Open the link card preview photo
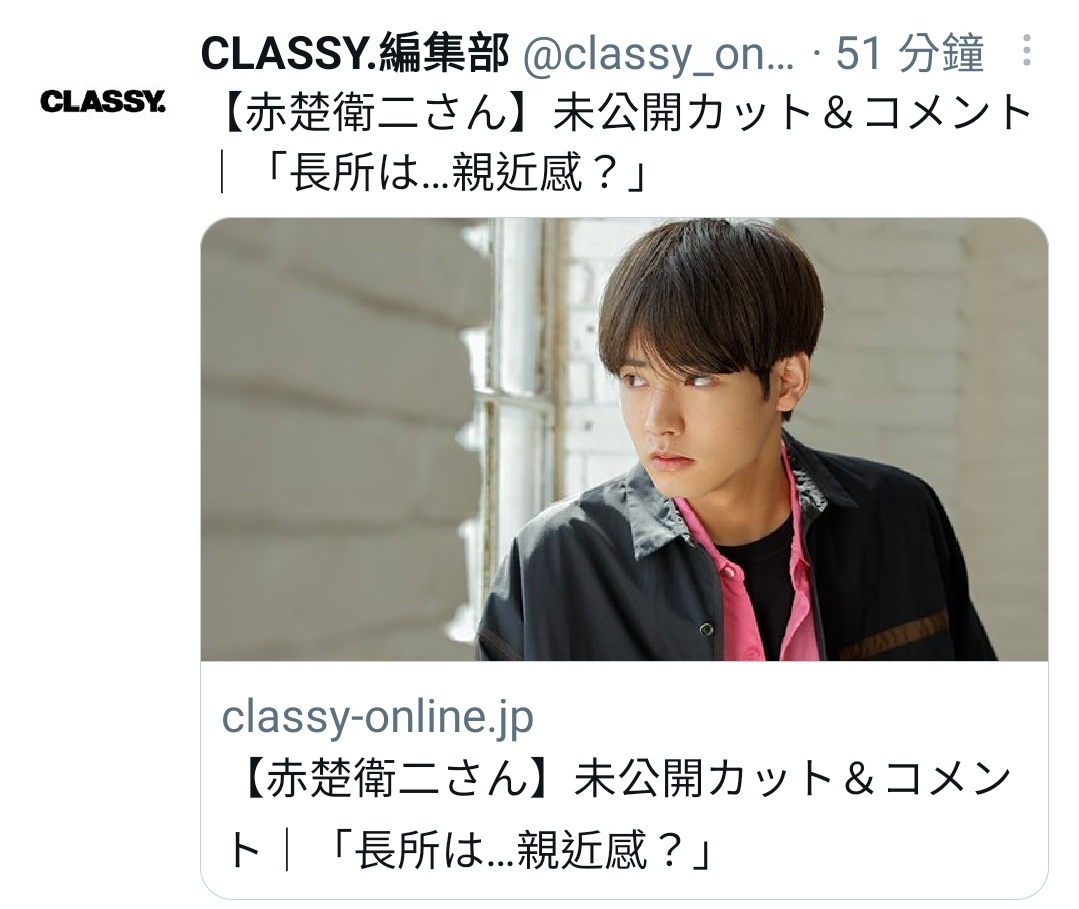1079x909 pixels. tap(624, 439)
